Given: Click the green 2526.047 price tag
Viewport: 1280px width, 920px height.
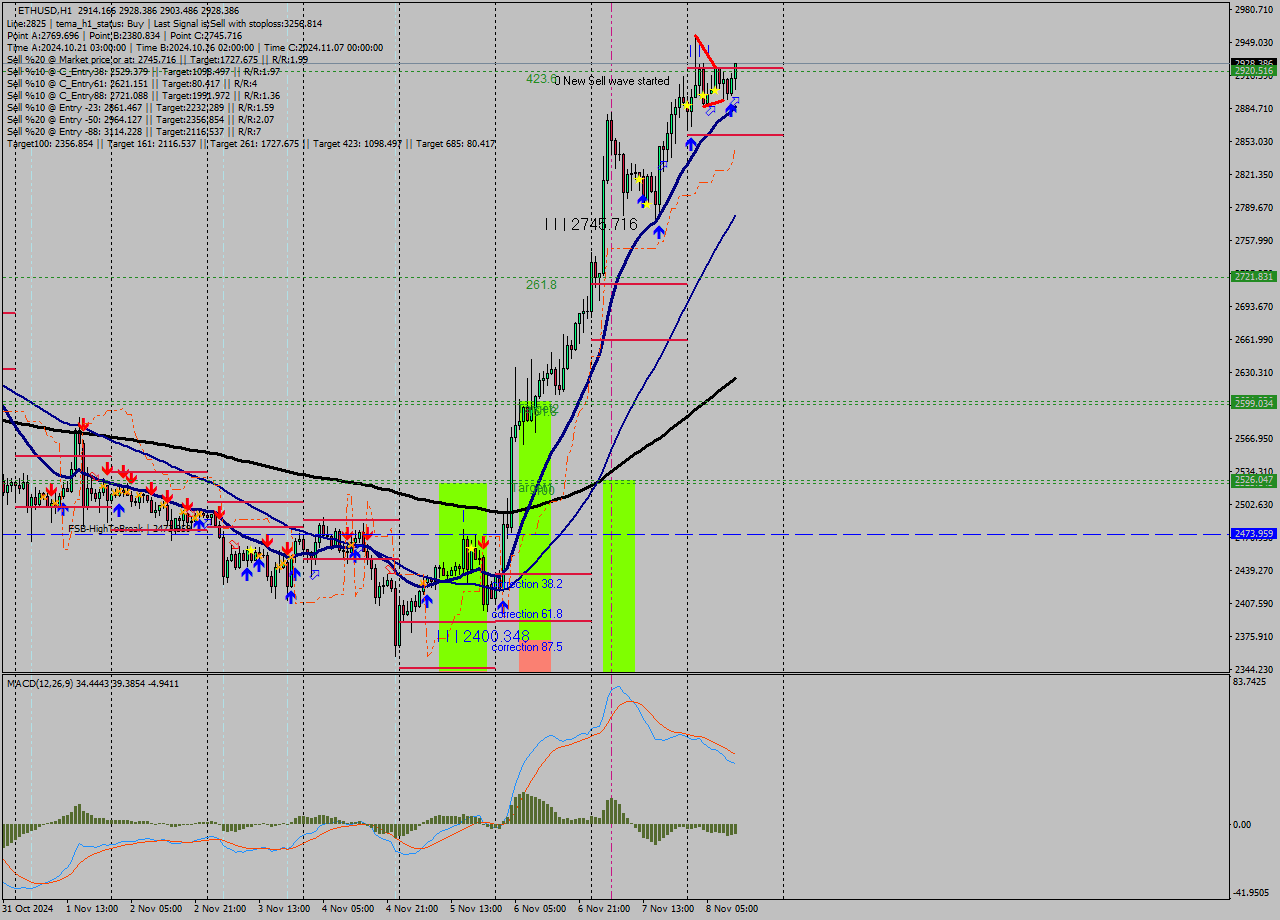Looking at the screenshot, I should [1254, 480].
